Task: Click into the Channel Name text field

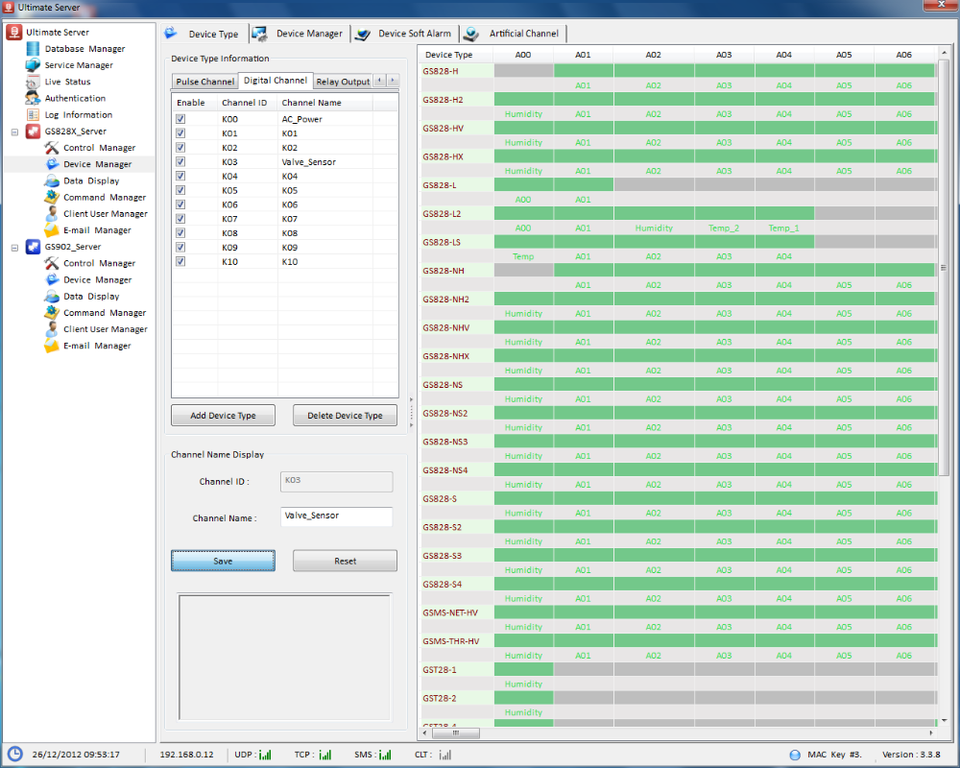Action: point(336,517)
